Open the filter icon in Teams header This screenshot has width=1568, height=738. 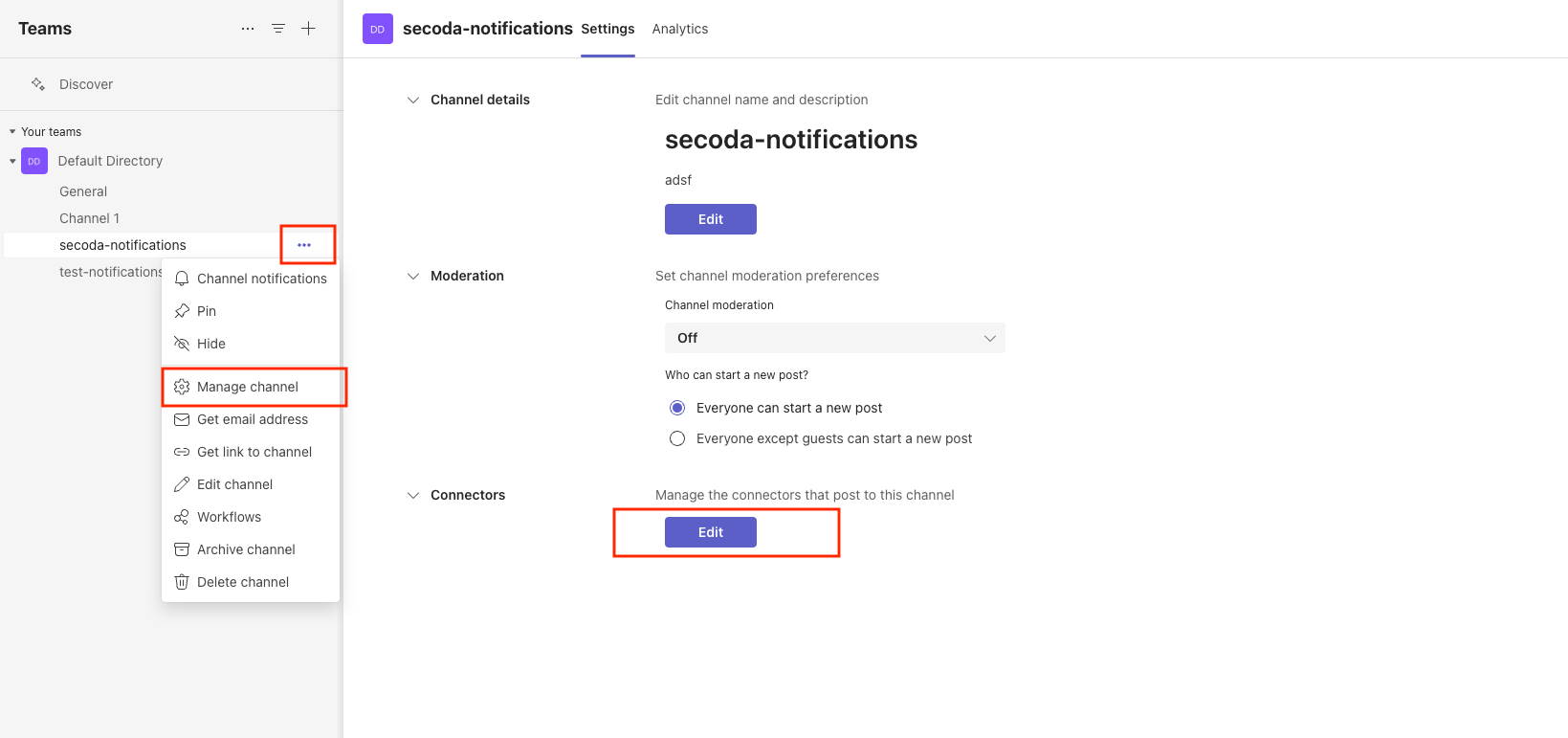pyautogui.click(x=278, y=29)
